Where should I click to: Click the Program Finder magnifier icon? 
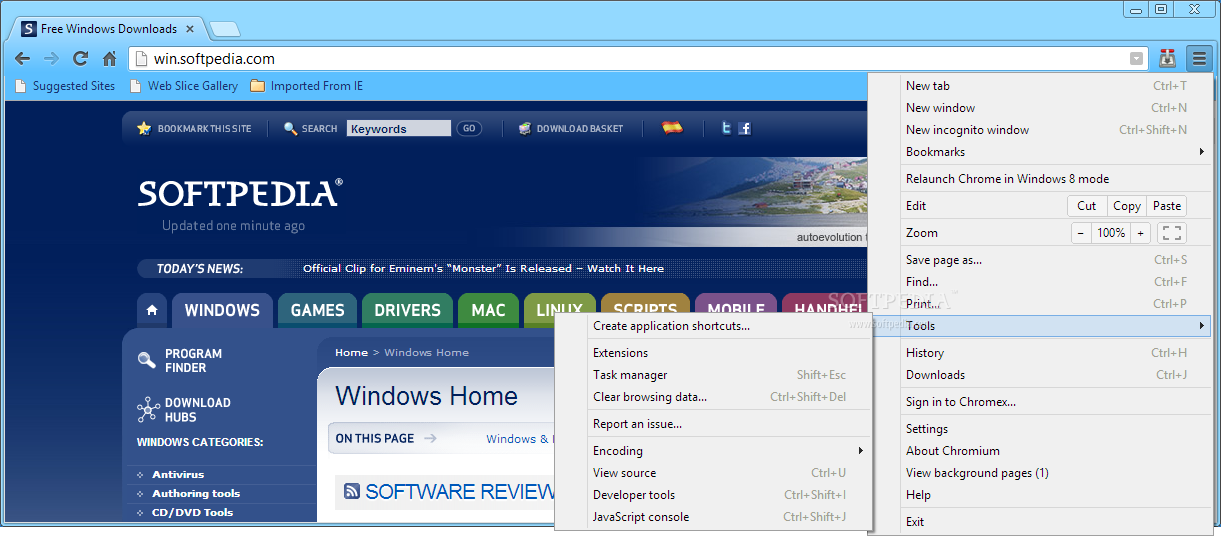point(147,360)
